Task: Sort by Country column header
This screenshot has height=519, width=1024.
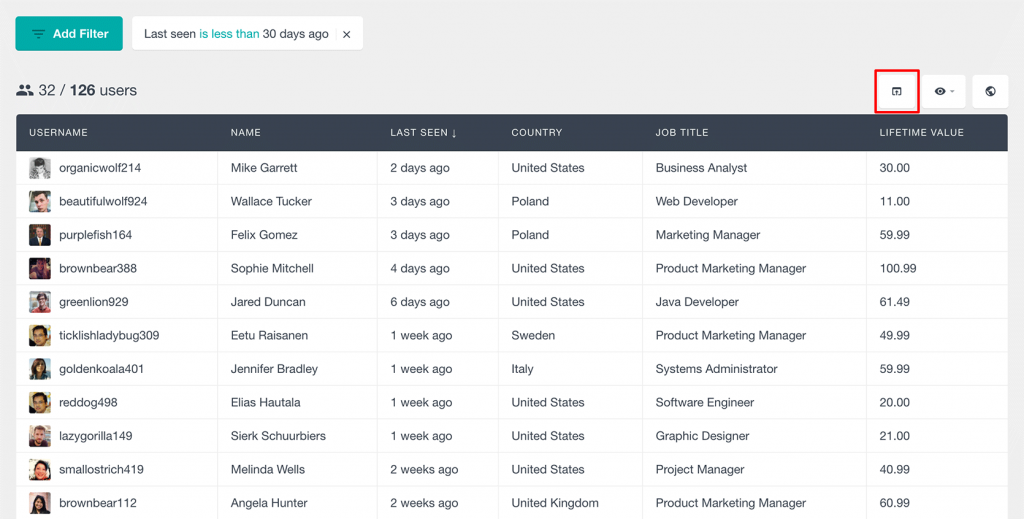Action: pos(536,133)
